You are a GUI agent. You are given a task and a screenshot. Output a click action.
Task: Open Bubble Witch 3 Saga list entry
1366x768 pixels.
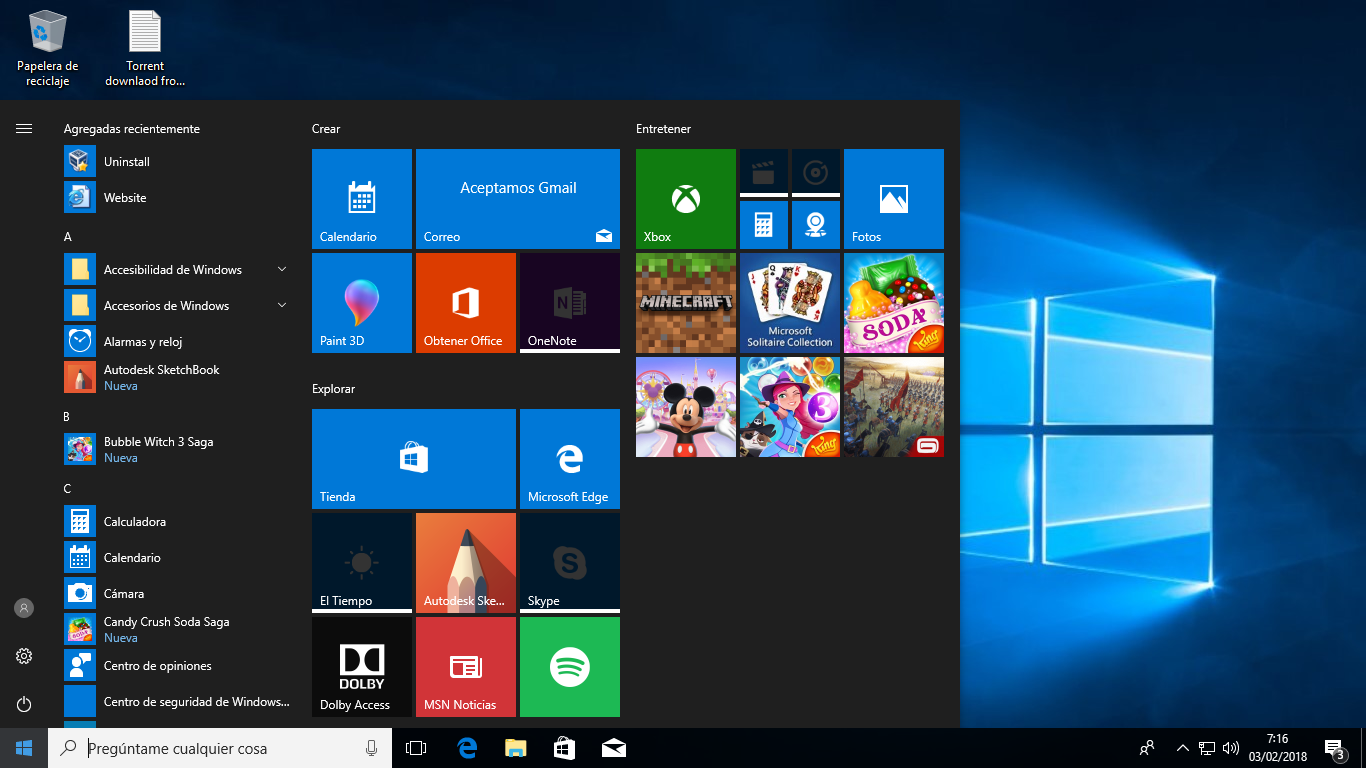coord(178,450)
